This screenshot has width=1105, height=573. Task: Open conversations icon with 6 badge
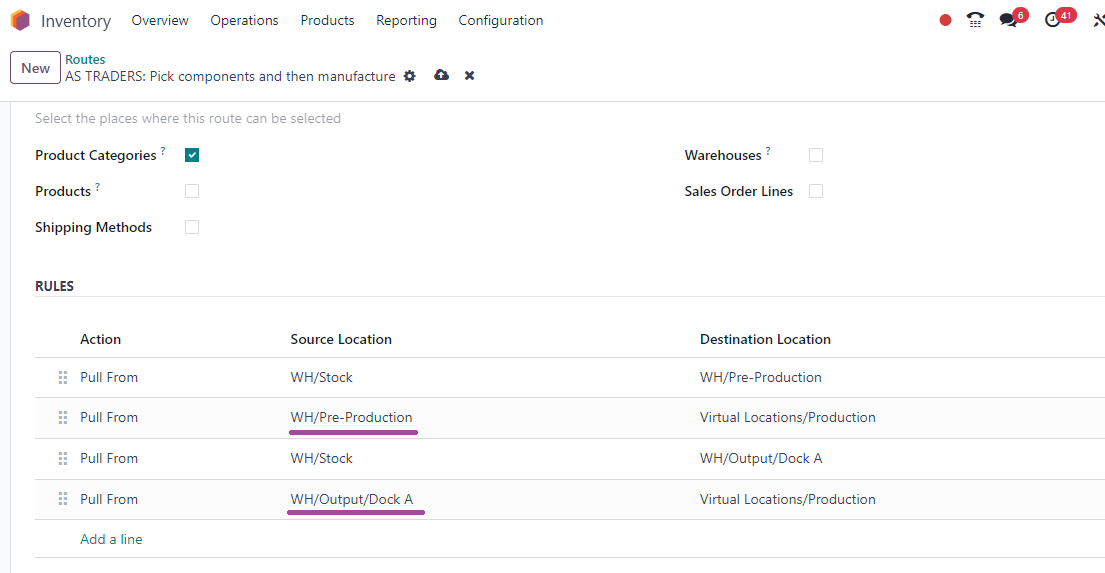coord(1009,20)
